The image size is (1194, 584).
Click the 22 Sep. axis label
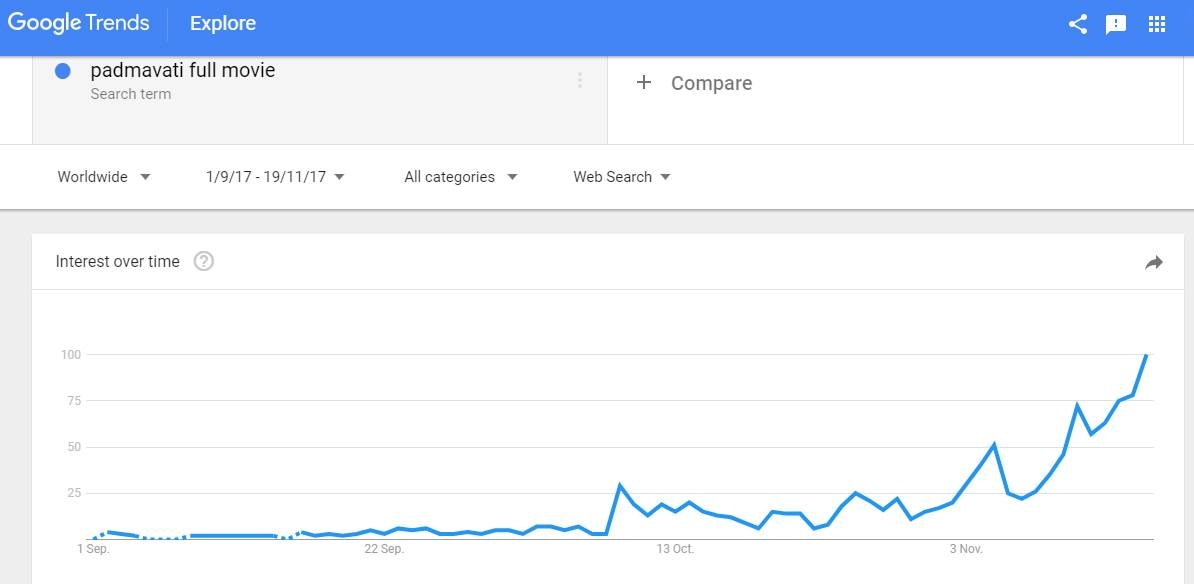point(384,549)
